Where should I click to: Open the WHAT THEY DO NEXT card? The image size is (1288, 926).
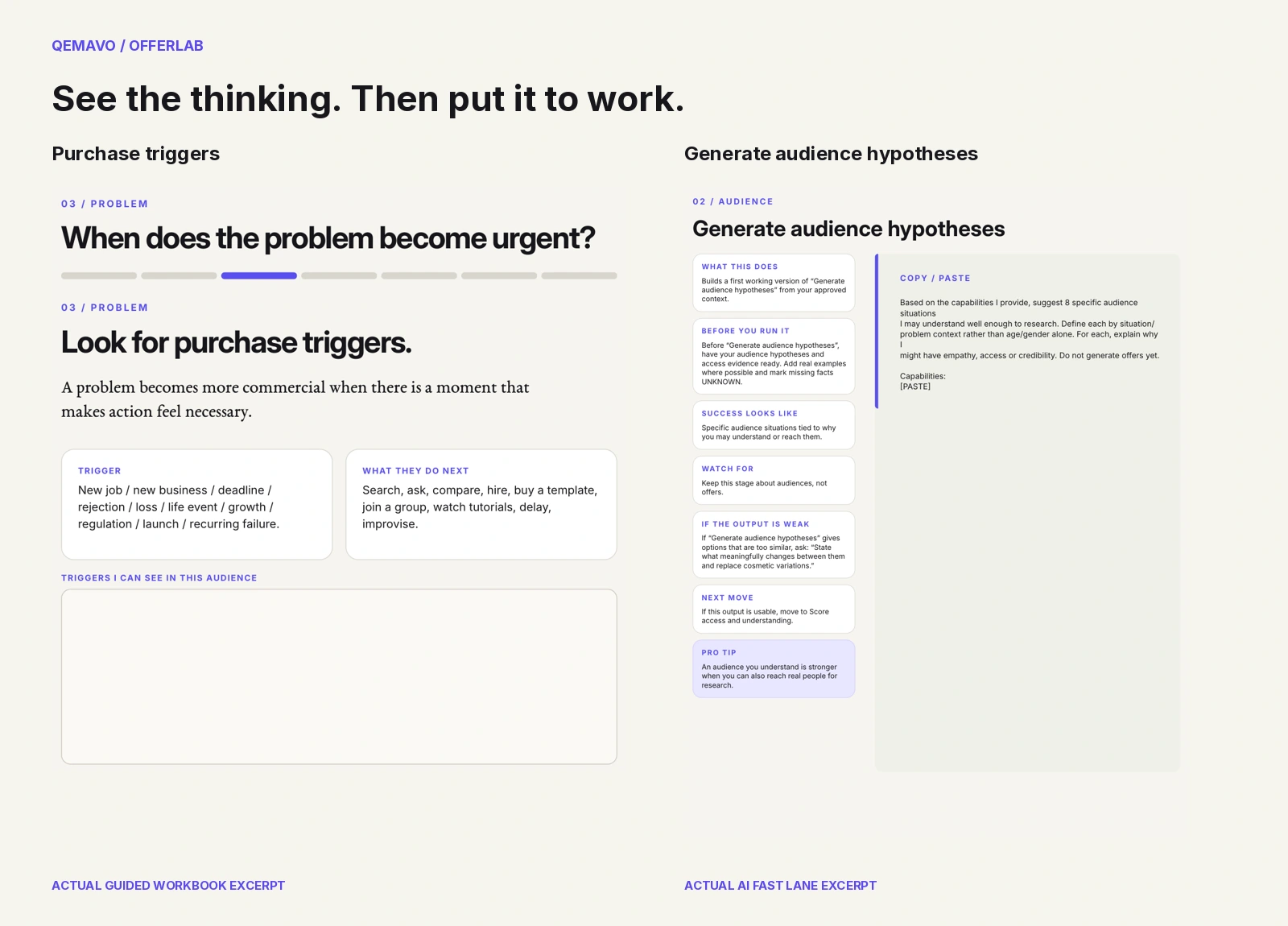(481, 504)
